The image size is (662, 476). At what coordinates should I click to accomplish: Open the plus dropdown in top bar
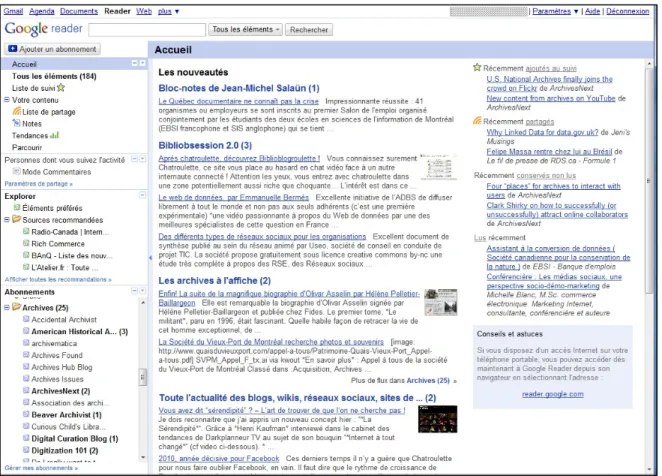pyautogui.click(x=177, y=11)
